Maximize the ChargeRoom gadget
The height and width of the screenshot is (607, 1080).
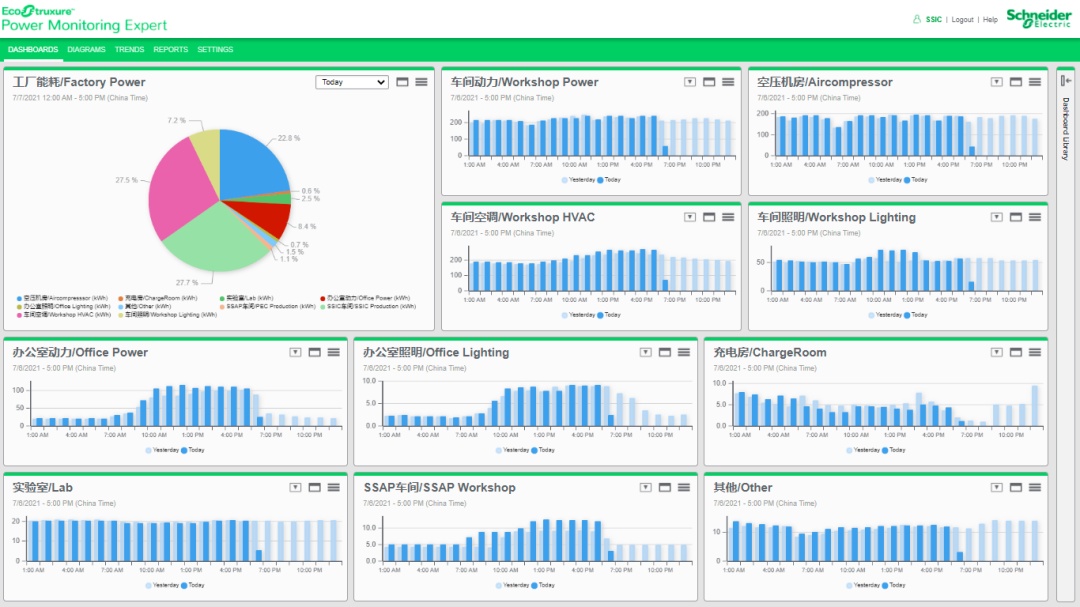pos(1016,352)
